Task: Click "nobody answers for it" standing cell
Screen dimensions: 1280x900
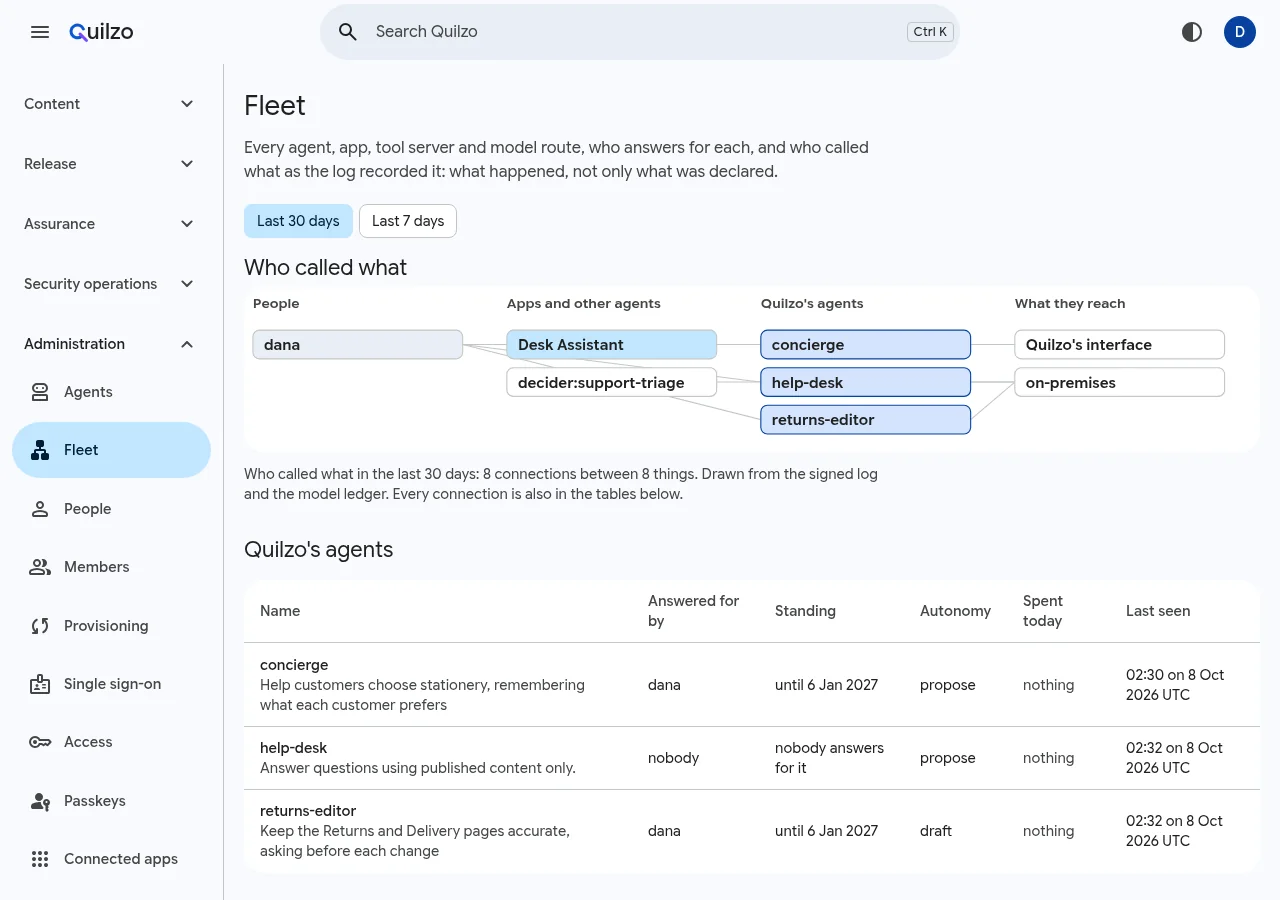Action: 829,758
